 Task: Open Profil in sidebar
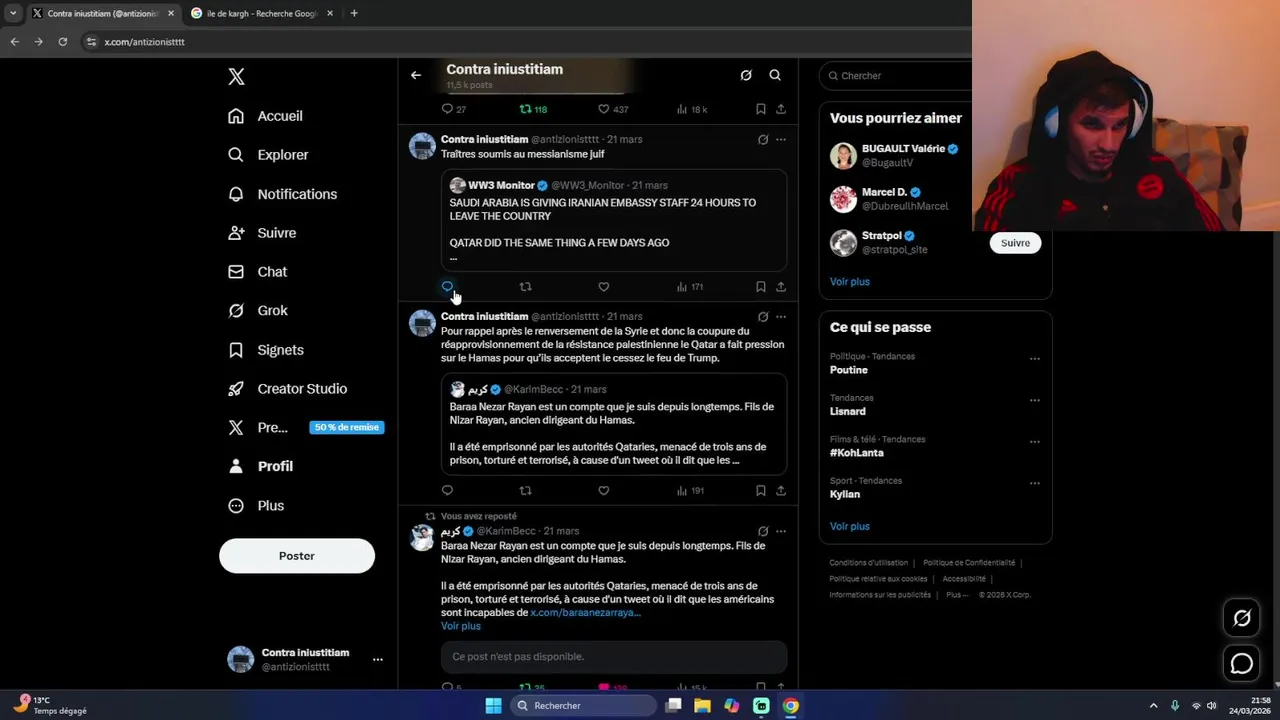tap(260, 466)
